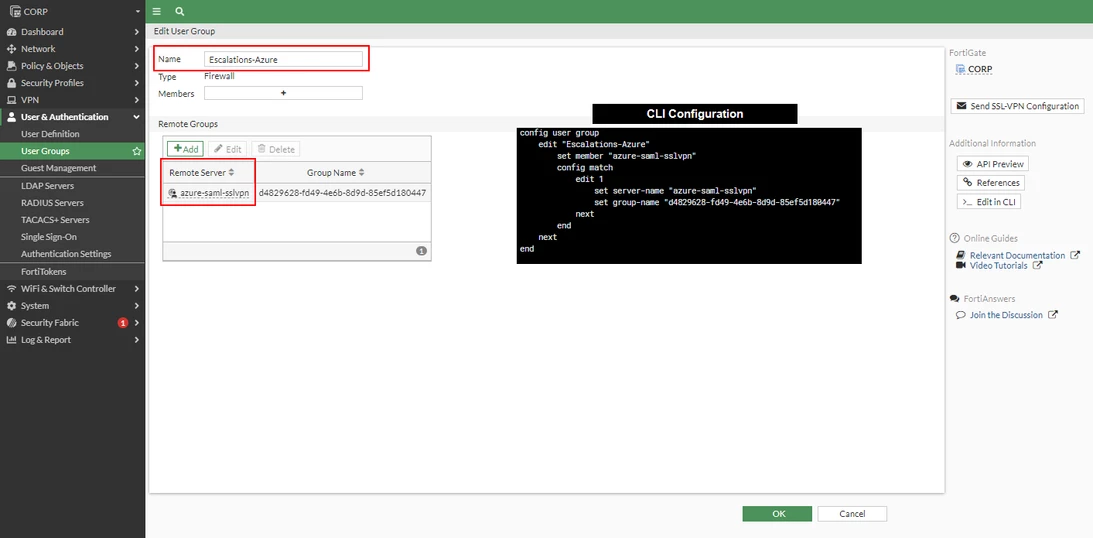This screenshot has height=538, width=1093.
Task: Expand the Security Profiles chevron
Action: click(137, 83)
